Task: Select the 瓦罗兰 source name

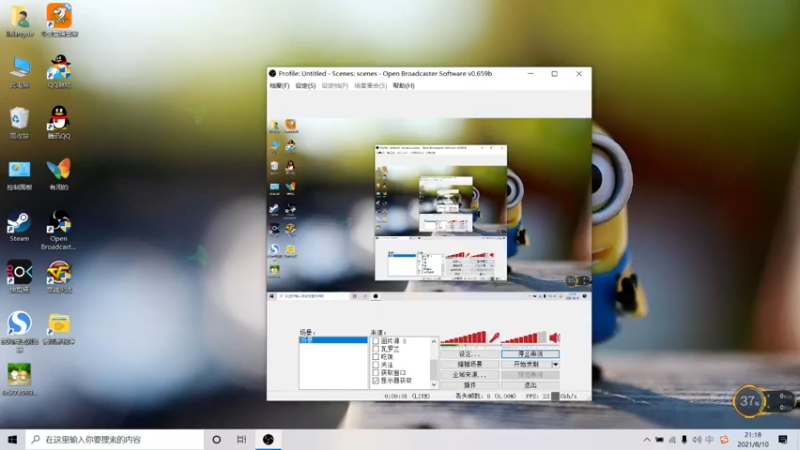Action: click(390, 349)
